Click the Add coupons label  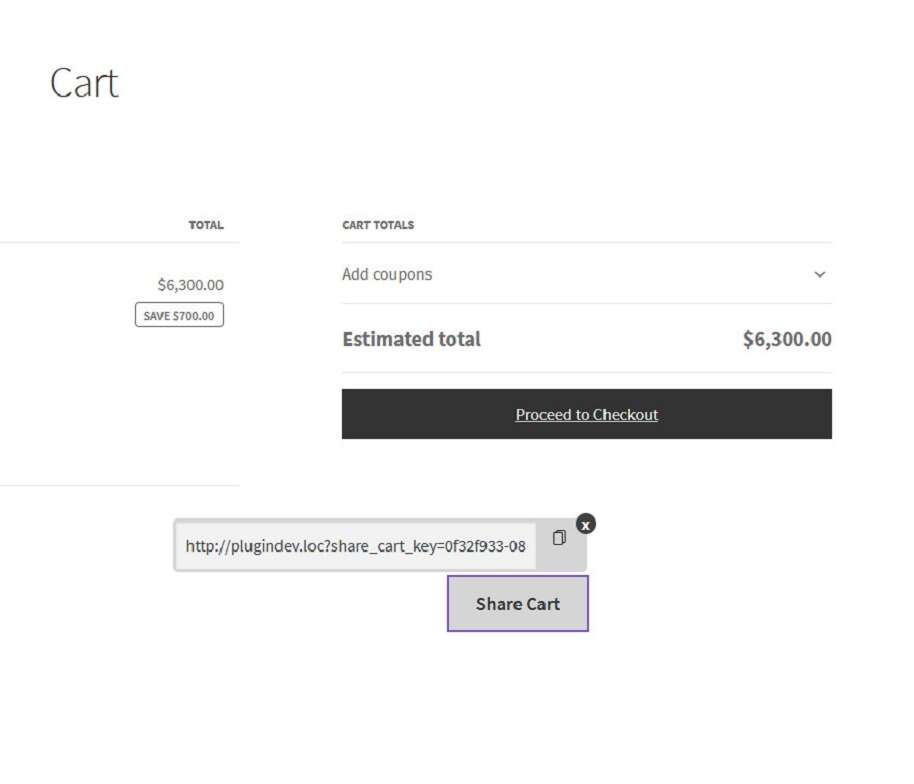click(x=387, y=274)
